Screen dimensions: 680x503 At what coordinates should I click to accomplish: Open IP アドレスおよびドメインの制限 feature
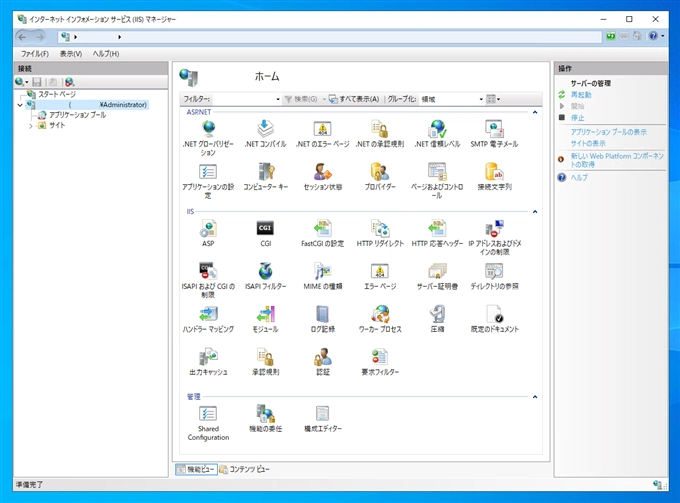[494, 237]
